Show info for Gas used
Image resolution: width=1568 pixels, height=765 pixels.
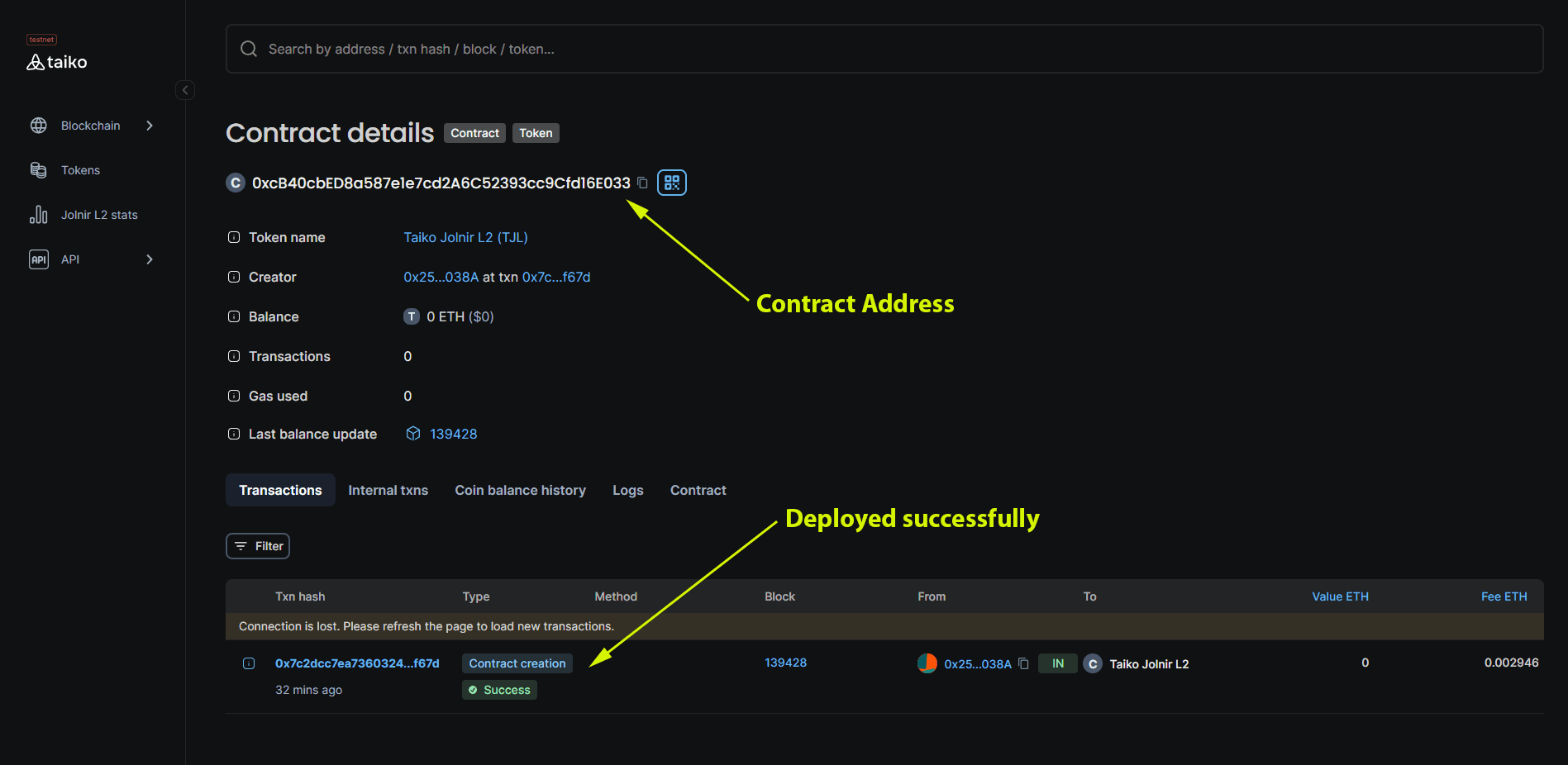[234, 396]
